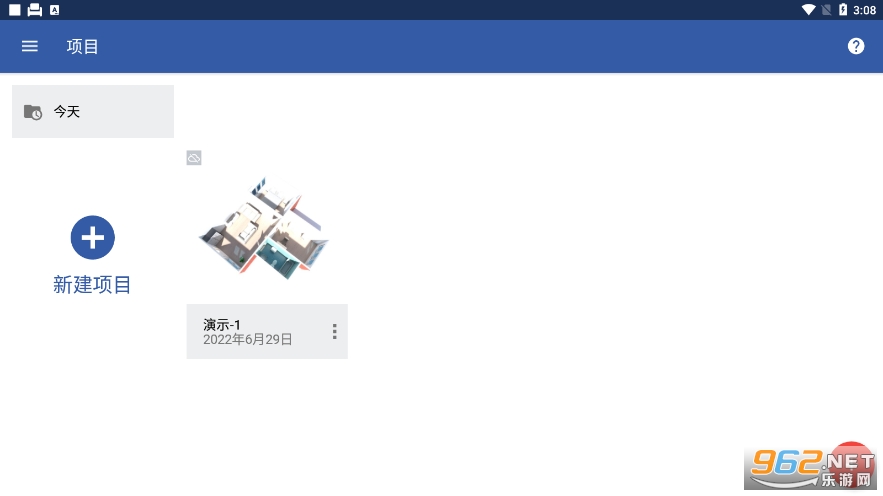Viewport: 883px width, 496px height.
Task: Tap the Wi-Fi status icon
Action: [x=808, y=10]
